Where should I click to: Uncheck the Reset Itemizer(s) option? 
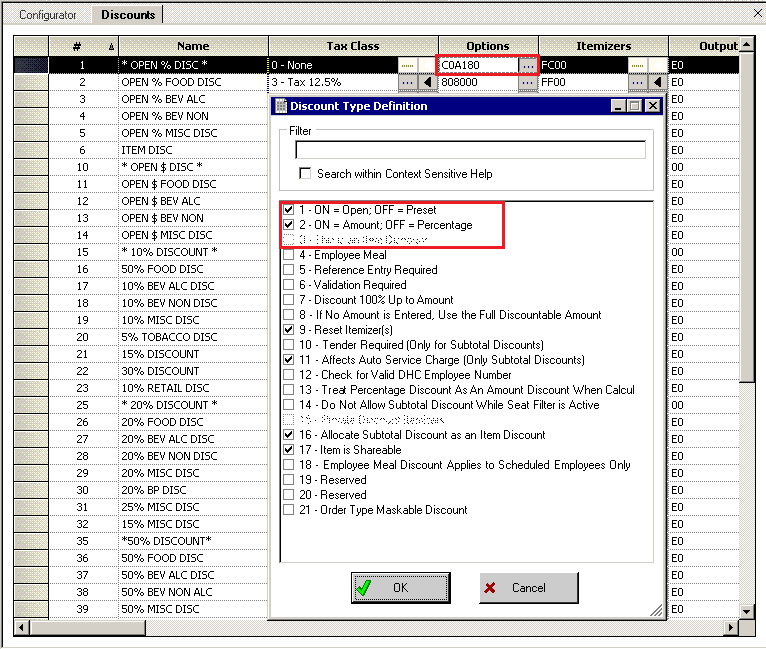(289, 330)
